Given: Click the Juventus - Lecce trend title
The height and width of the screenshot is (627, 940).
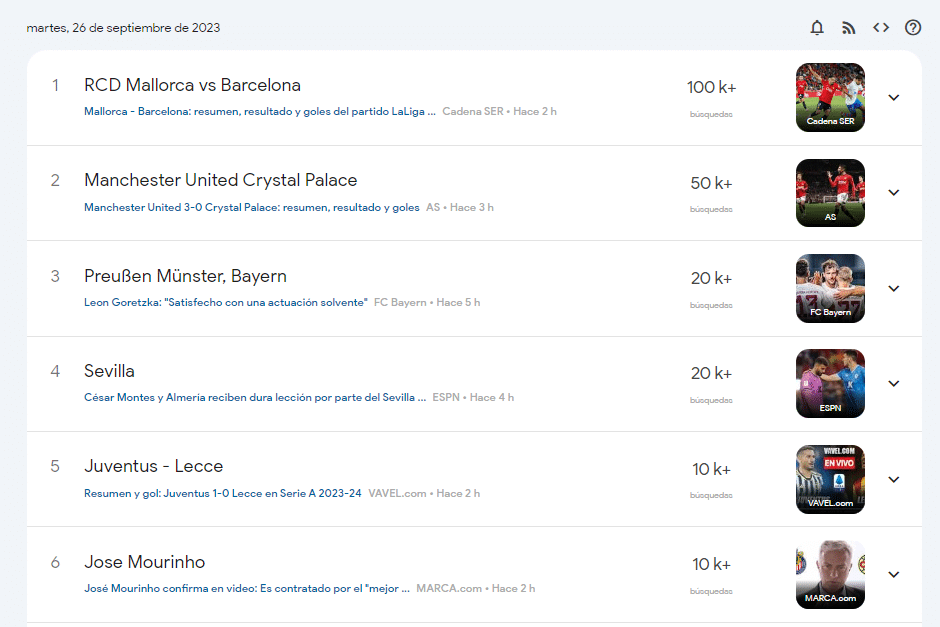Looking at the screenshot, I should pyautogui.click(x=153, y=466).
